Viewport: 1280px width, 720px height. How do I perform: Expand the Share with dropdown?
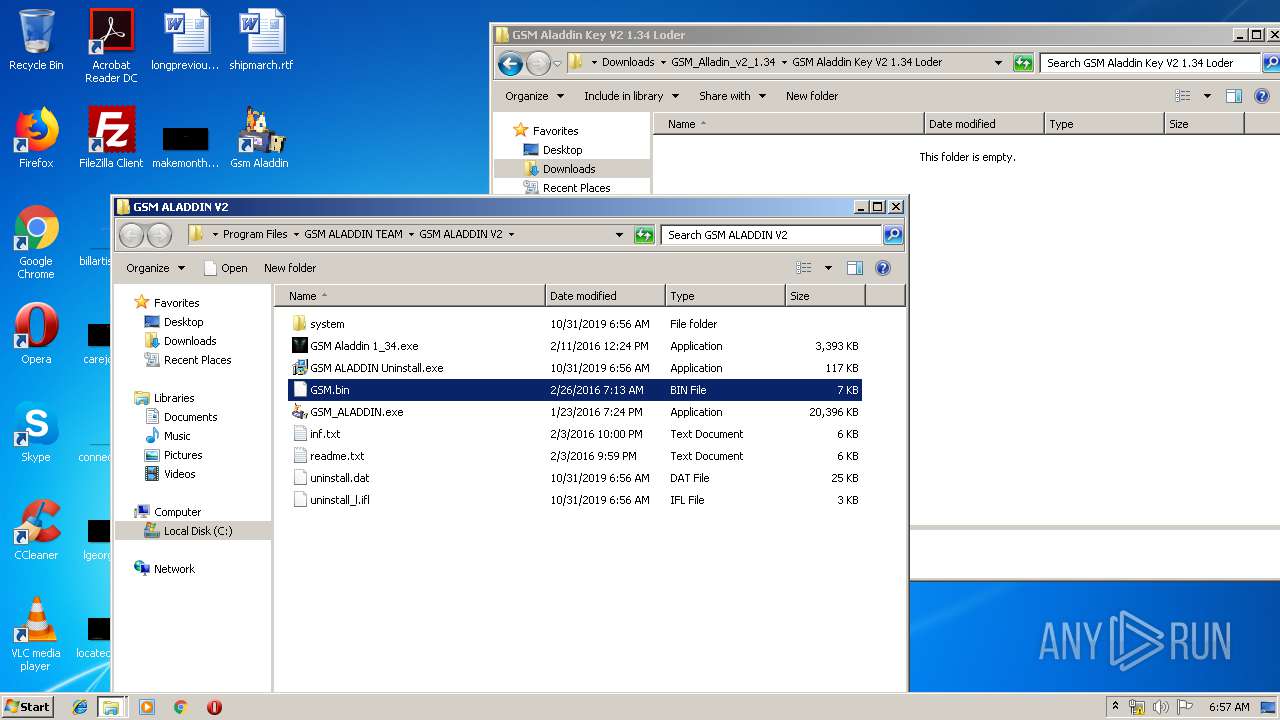point(732,96)
